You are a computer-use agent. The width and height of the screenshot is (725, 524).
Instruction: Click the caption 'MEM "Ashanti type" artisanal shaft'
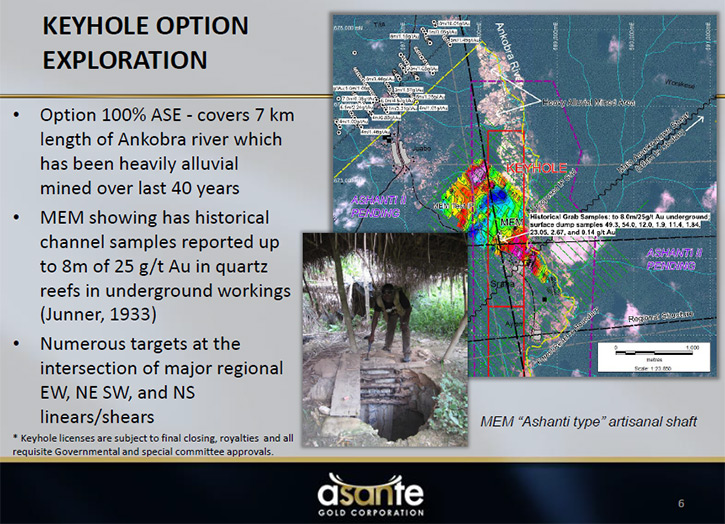[x=588, y=422]
